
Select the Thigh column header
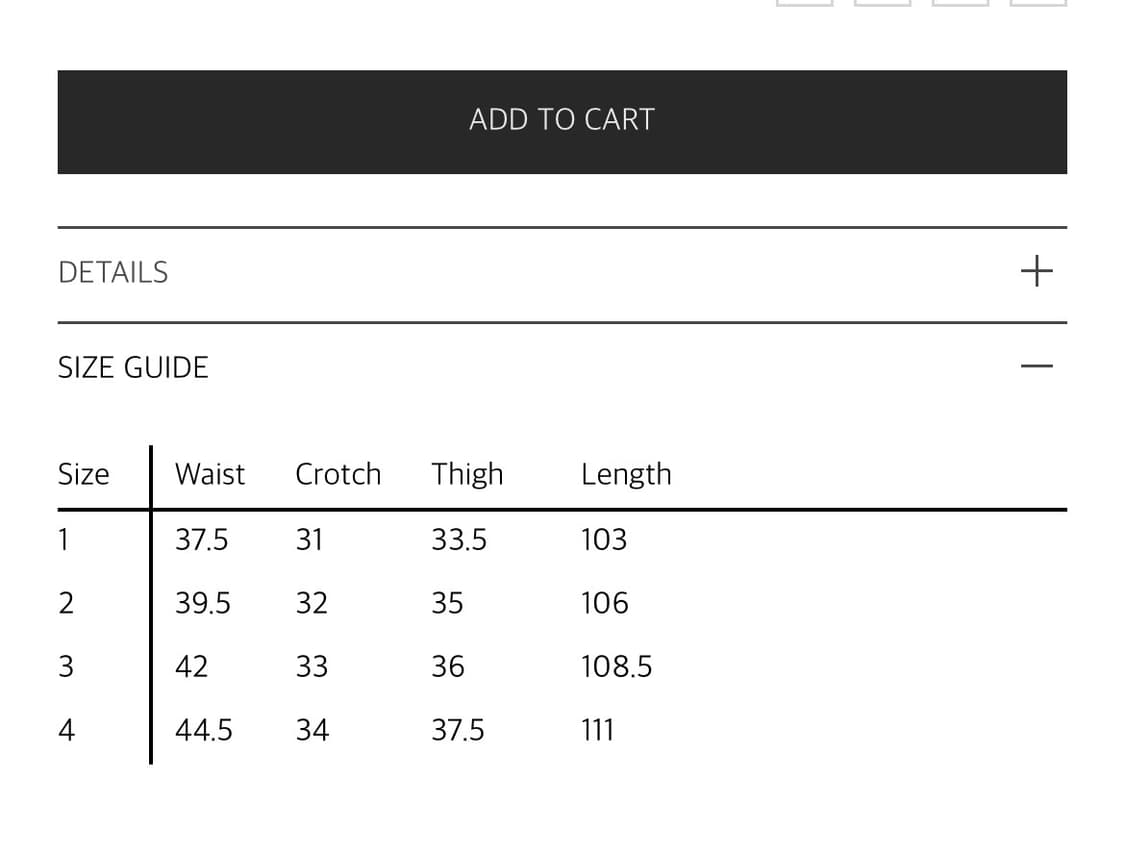pyautogui.click(x=467, y=474)
